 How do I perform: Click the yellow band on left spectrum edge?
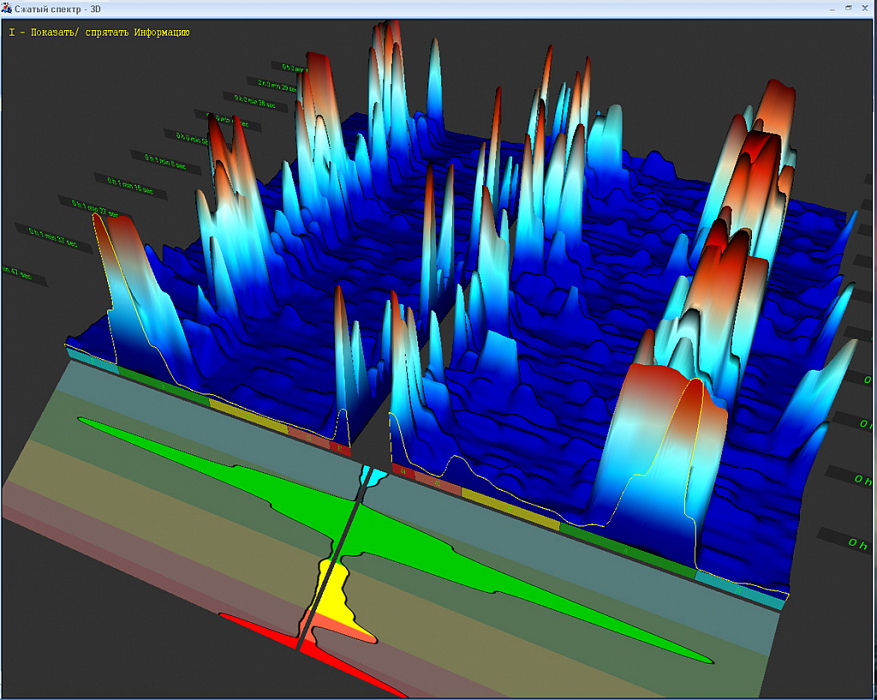[248, 413]
